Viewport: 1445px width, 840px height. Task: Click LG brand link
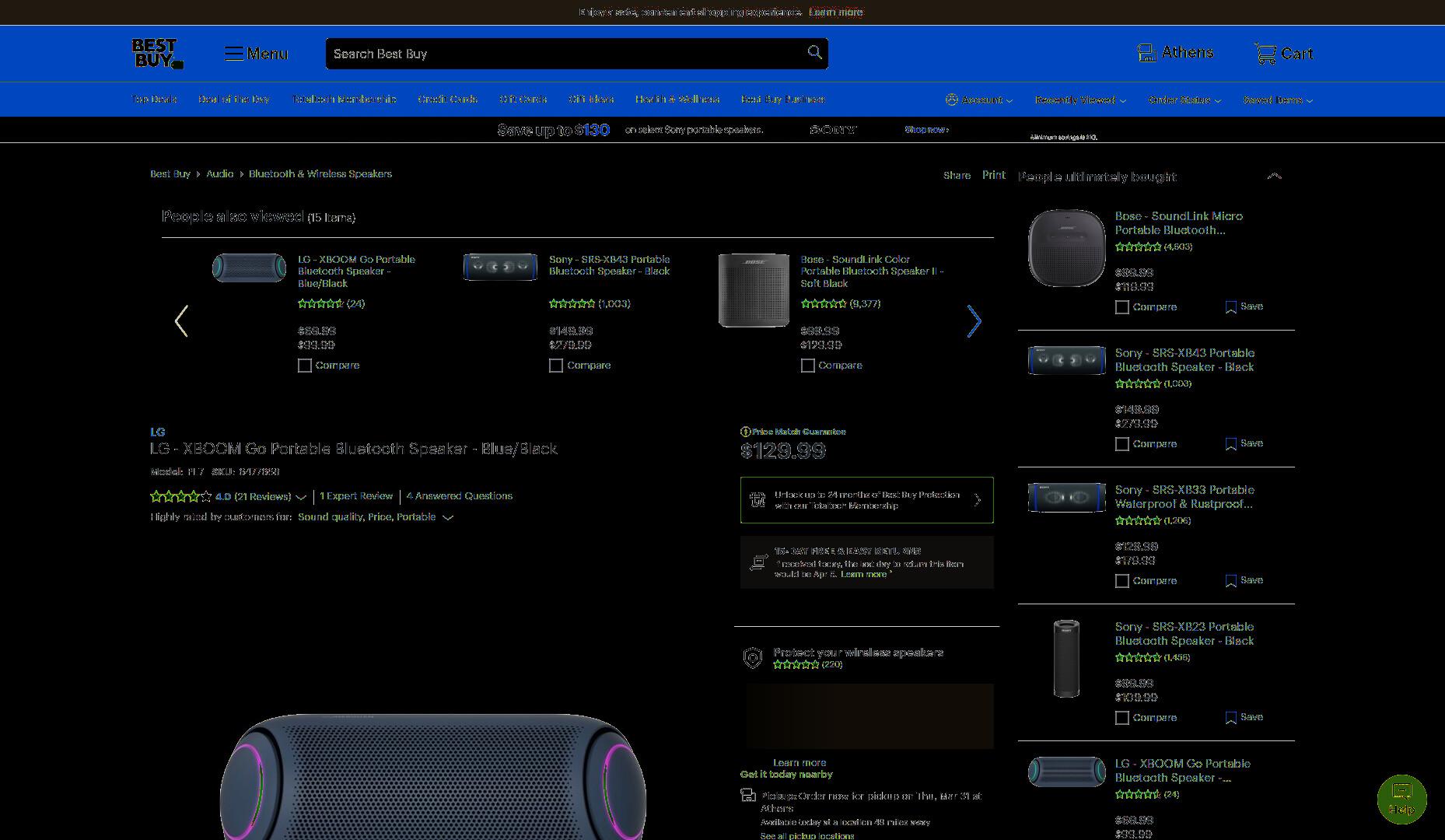point(157,432)
